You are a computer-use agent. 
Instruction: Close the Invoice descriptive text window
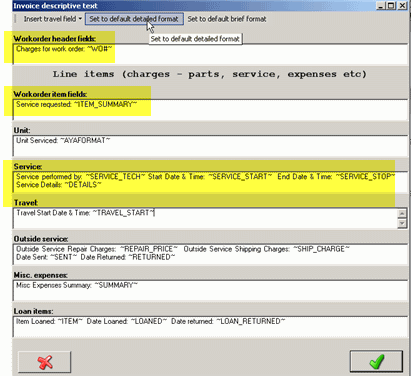tap(402, 6)
